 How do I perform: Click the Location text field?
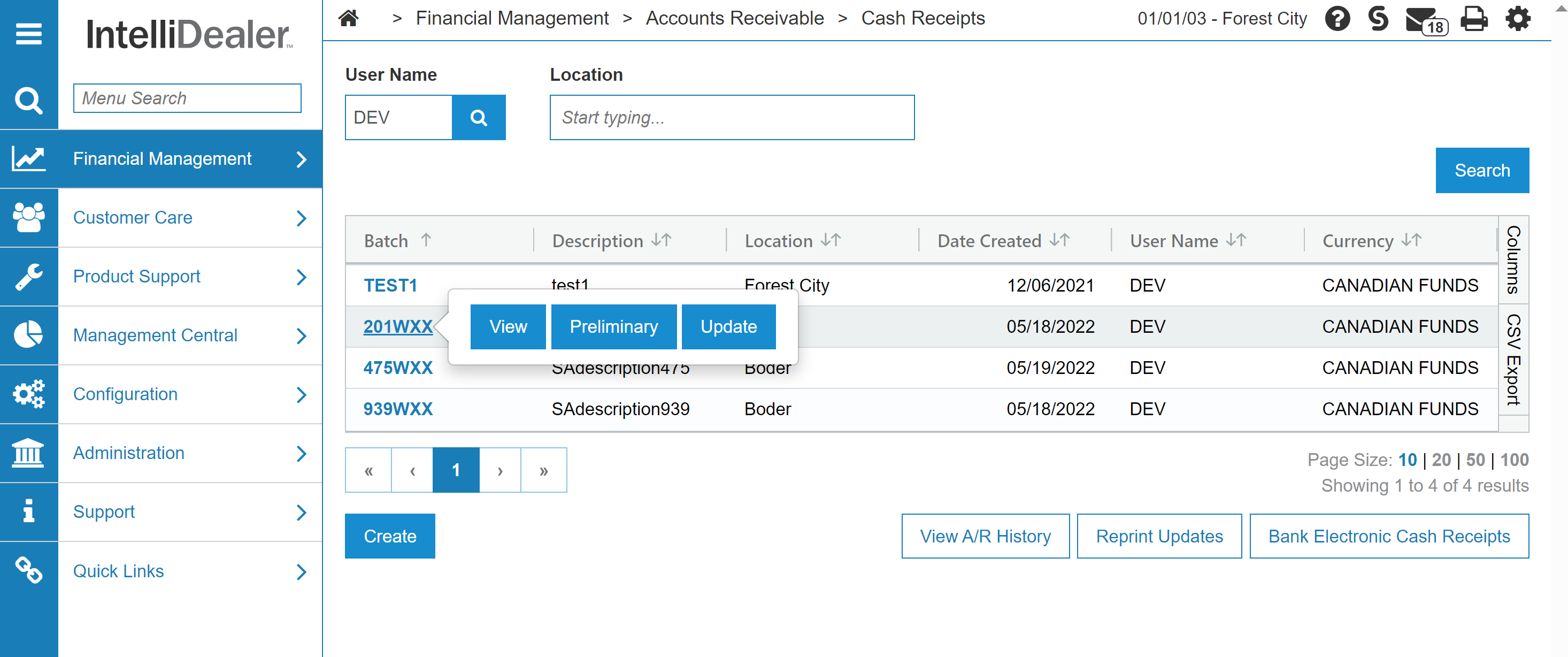click(731, 118)
